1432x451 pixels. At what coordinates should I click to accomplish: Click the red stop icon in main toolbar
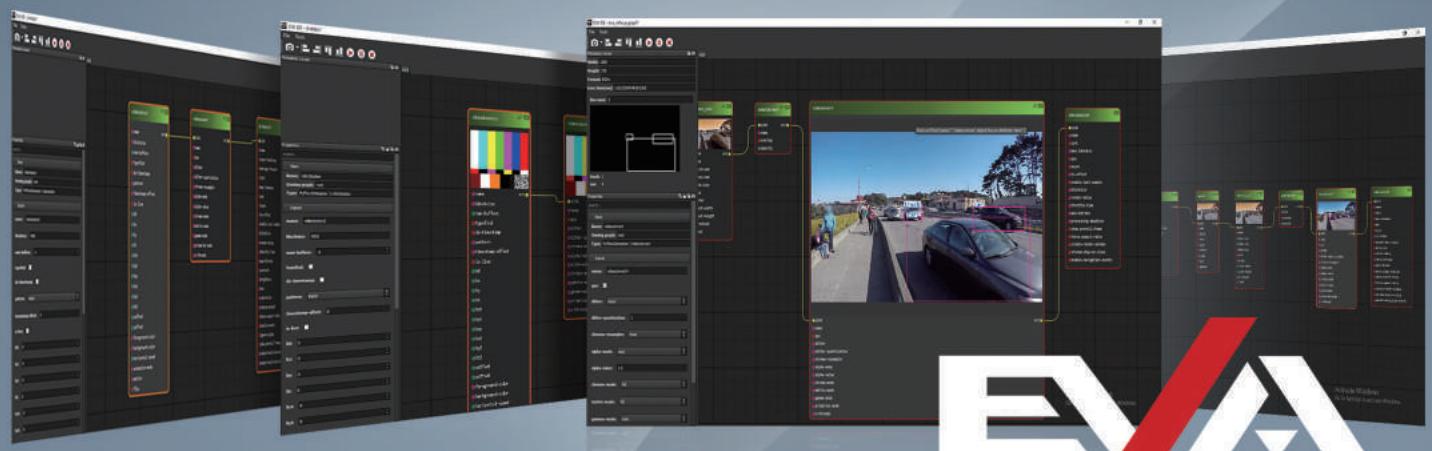click(659, 43)
